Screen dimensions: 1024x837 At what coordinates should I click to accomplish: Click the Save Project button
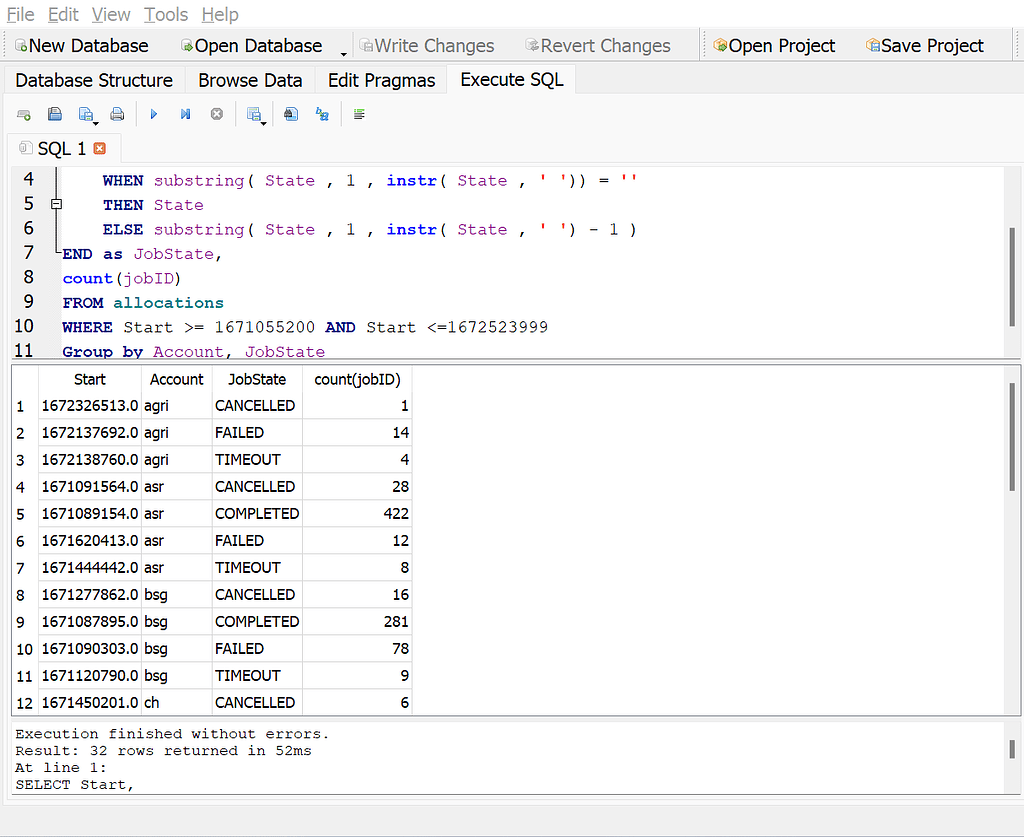[x=925, y=46]
